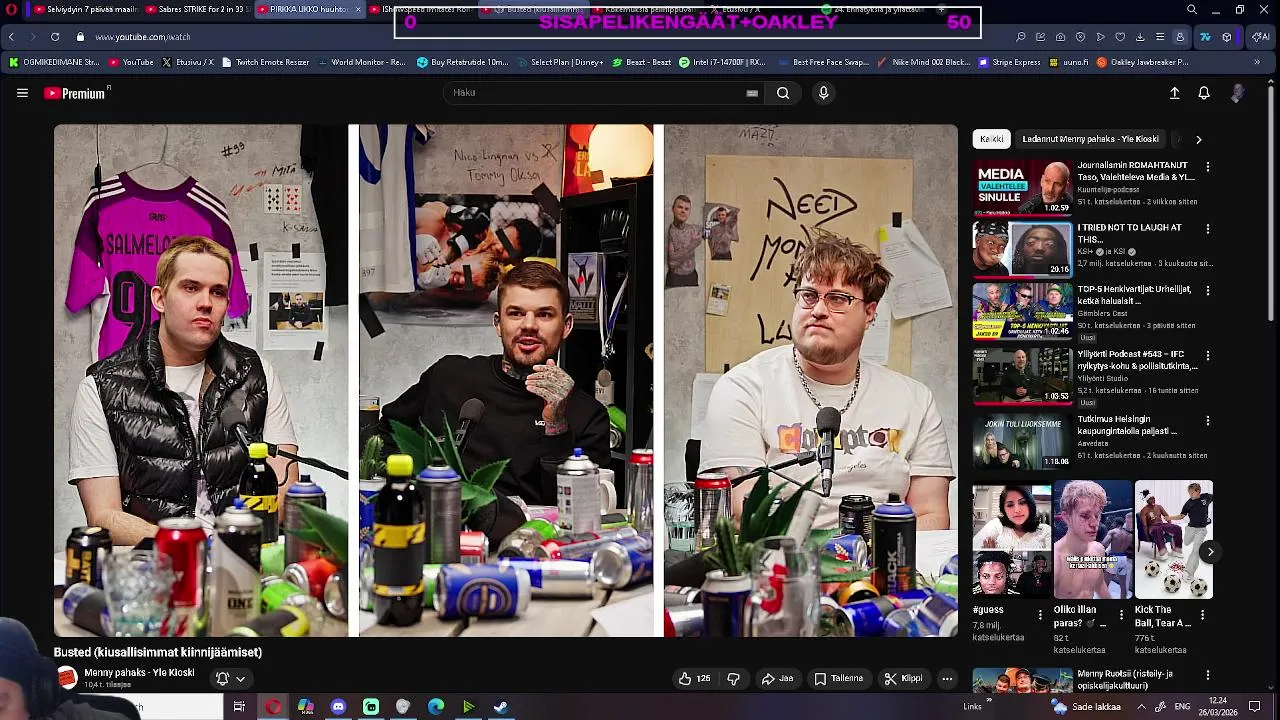1280x720 pixels.
Task: Open the Menny pahaks channel avatar
Action: [67, 678]
